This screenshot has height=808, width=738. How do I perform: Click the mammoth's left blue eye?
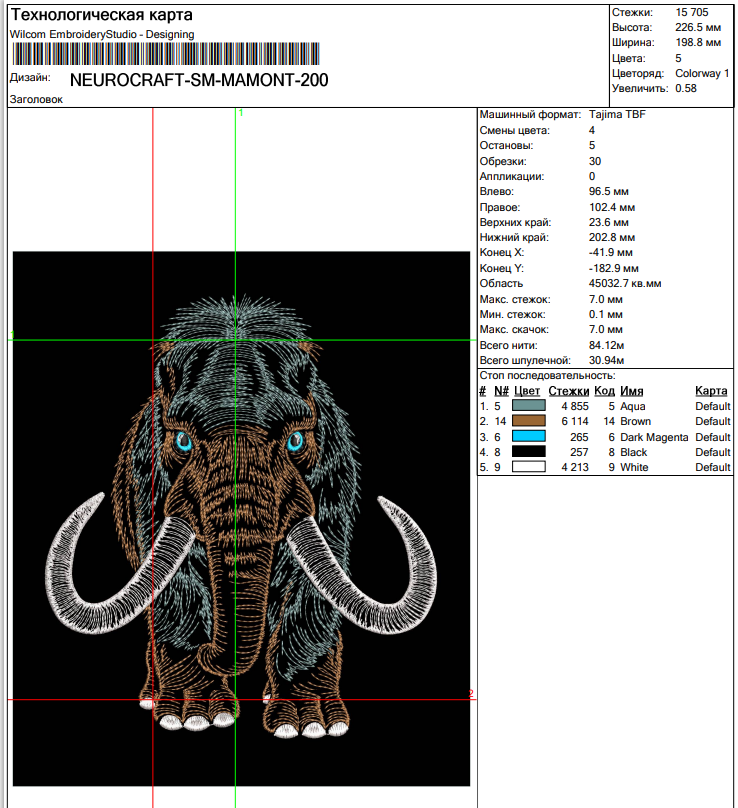pyautogui.click(x=183, y=443)
